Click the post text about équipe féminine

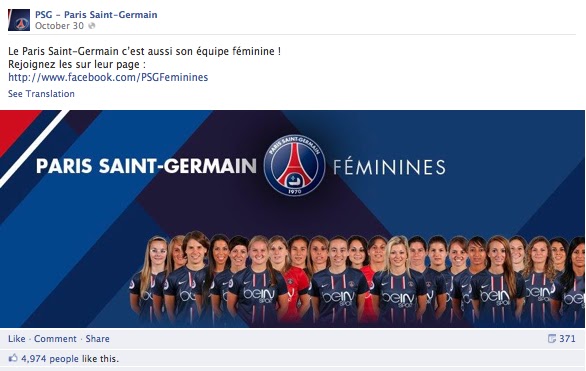[144, 51]
